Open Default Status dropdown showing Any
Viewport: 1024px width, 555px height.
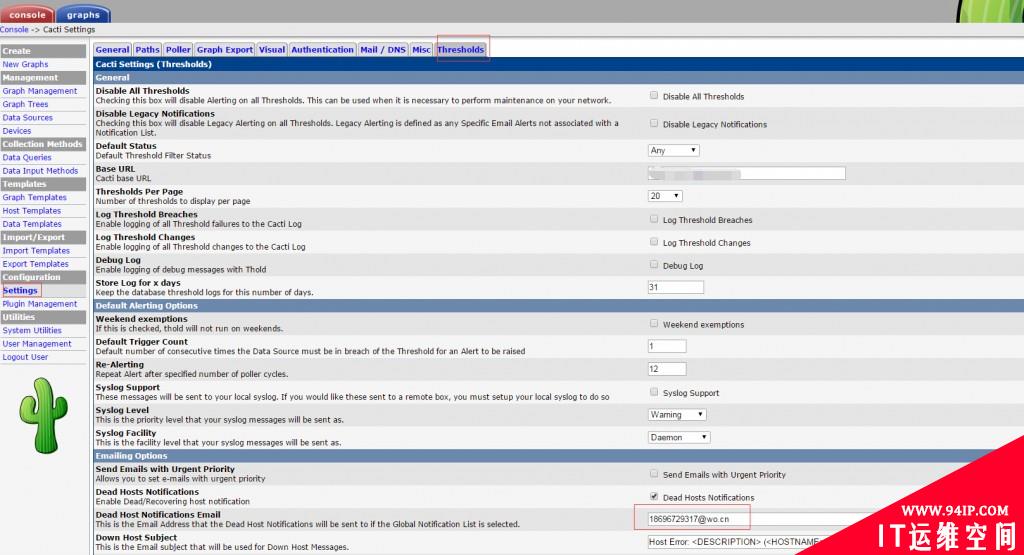[x=673, y=150]
